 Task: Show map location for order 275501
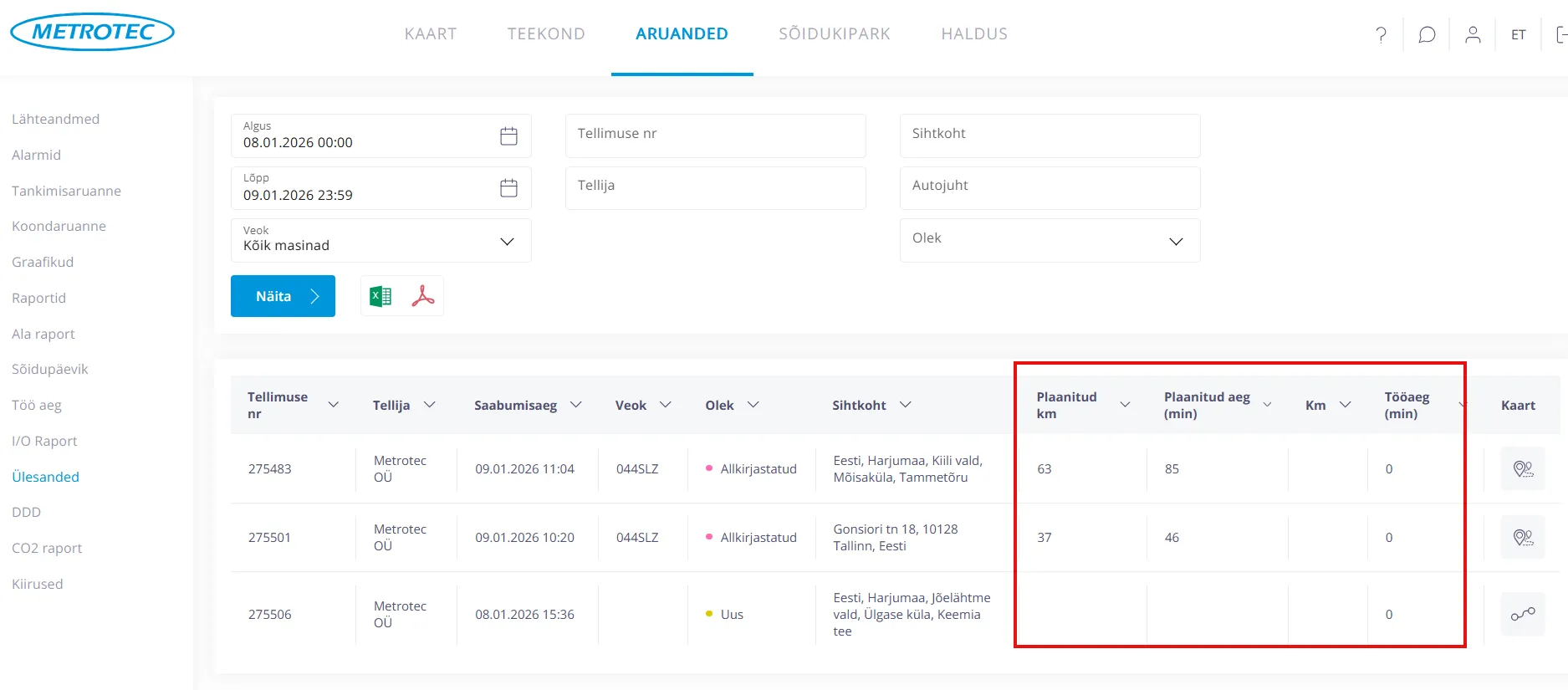coord(1522,538)
